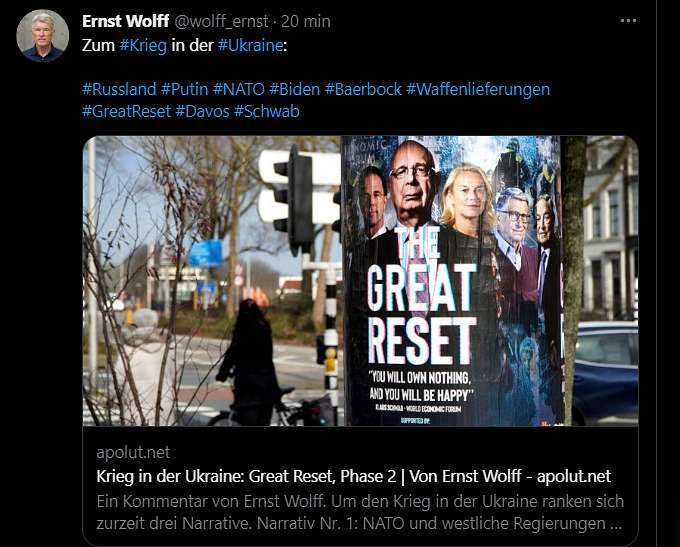Open the #Waffenlieferungen hashtag
Viewport: 680px width, 547px height.
478,89
